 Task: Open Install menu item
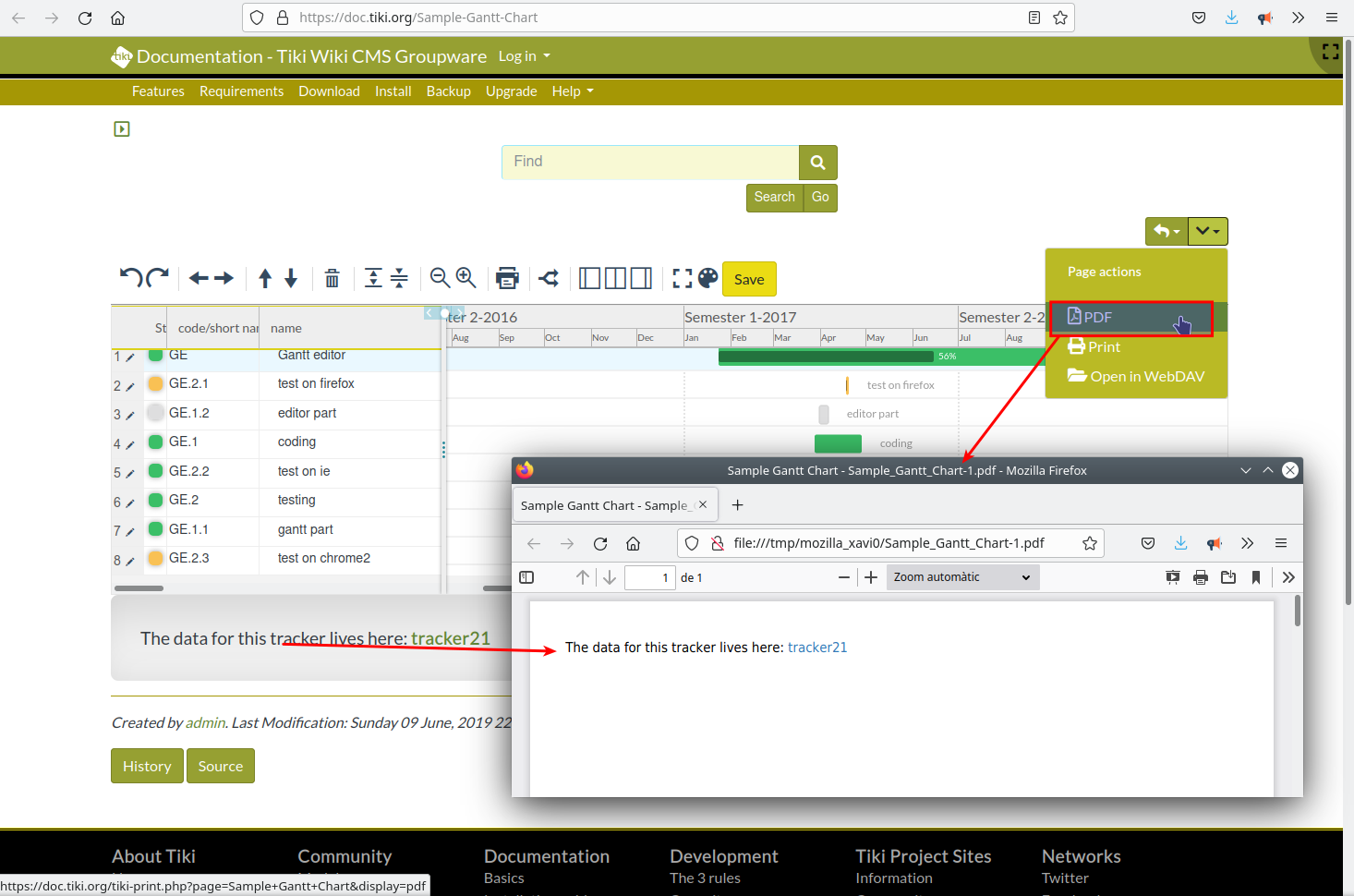pos(393,91)
